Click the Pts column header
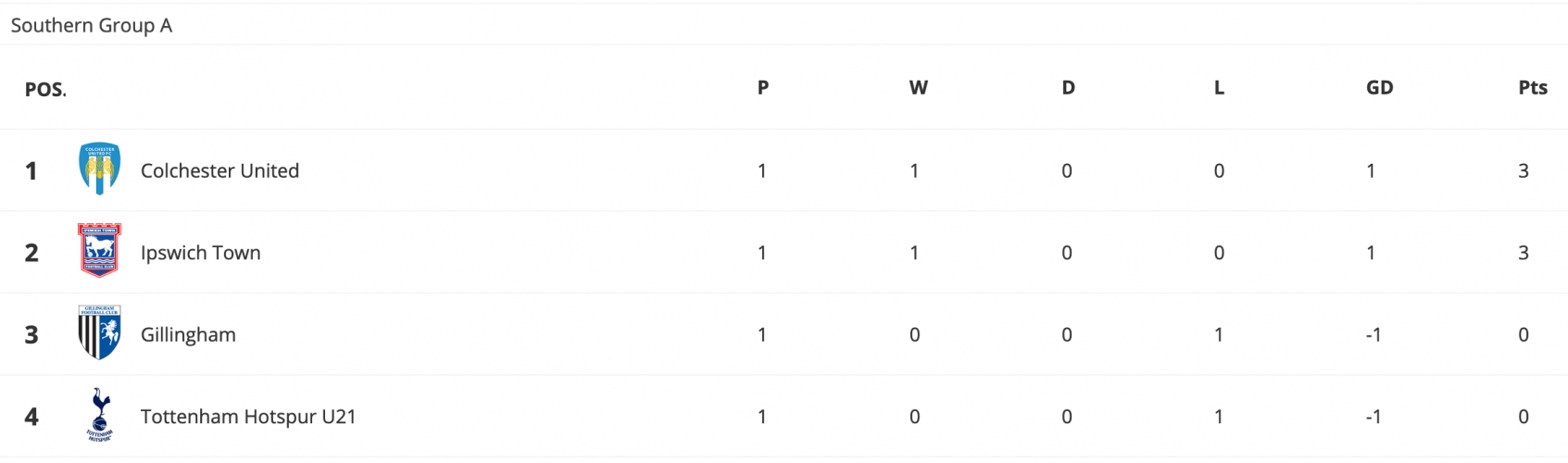Screen dimensions: 1568x463 (1533, 87)
